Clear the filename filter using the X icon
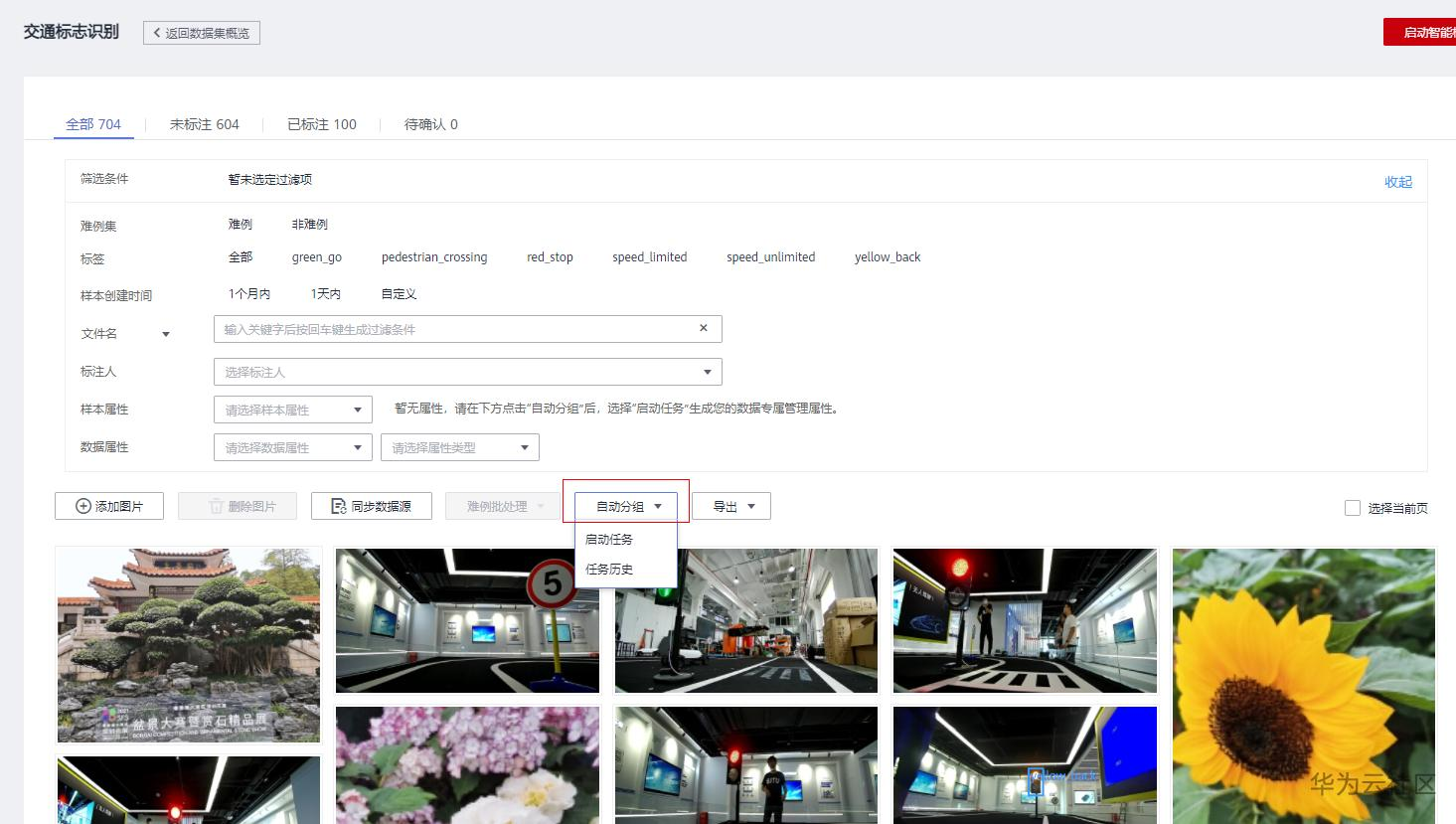 (x=704, y=328)
